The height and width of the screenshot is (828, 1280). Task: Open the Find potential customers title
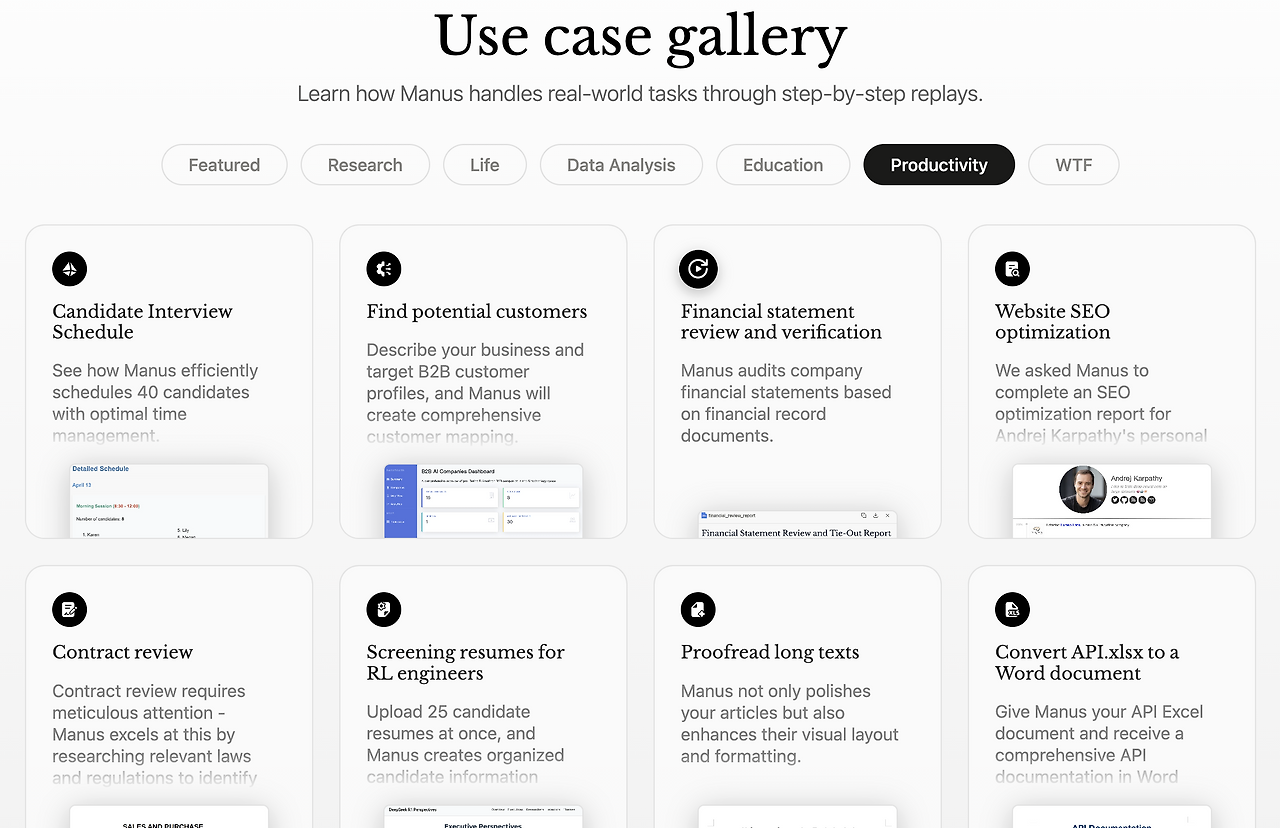click(477, 312)
